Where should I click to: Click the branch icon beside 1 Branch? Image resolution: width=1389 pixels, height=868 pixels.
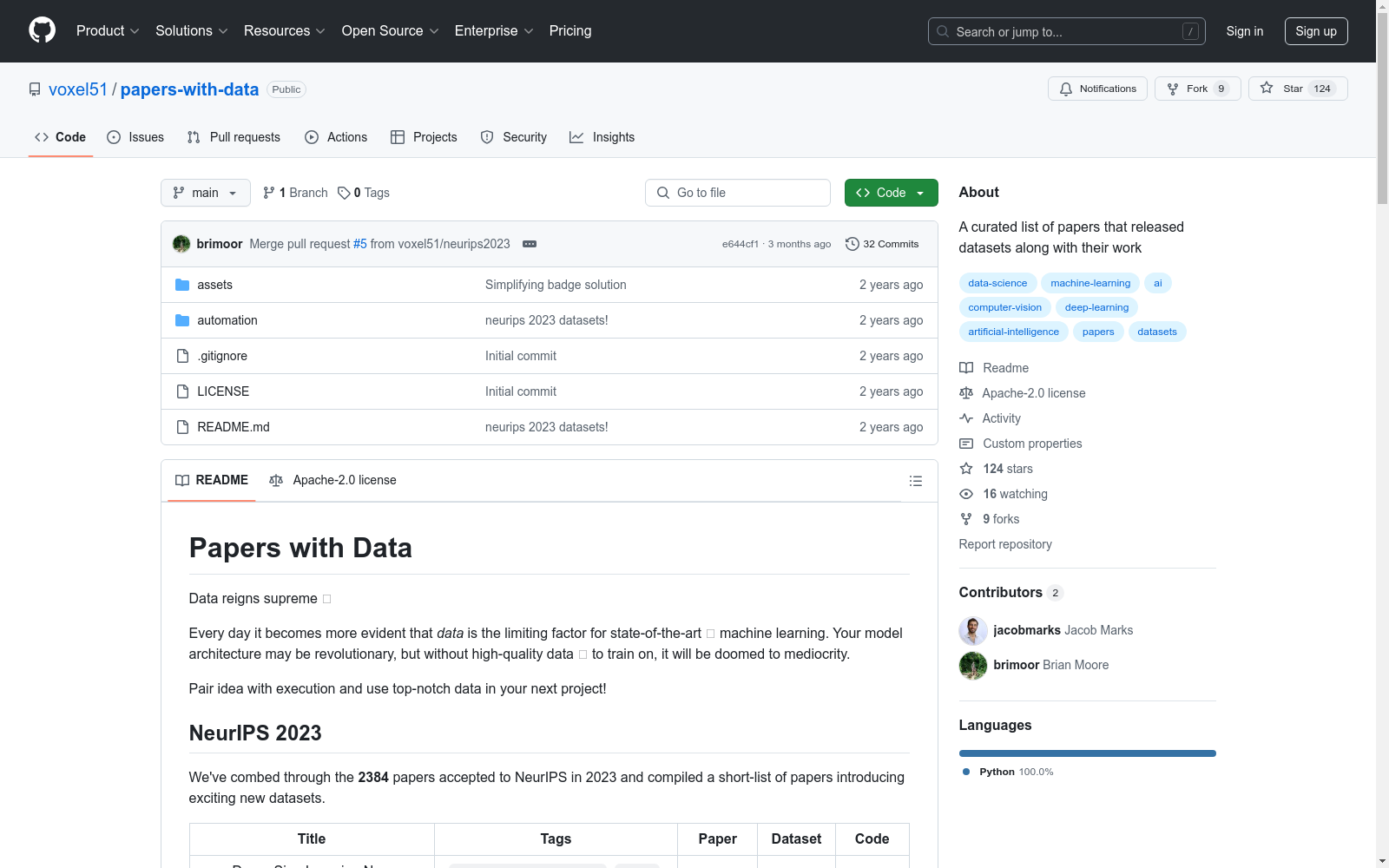tap(269, 193)
